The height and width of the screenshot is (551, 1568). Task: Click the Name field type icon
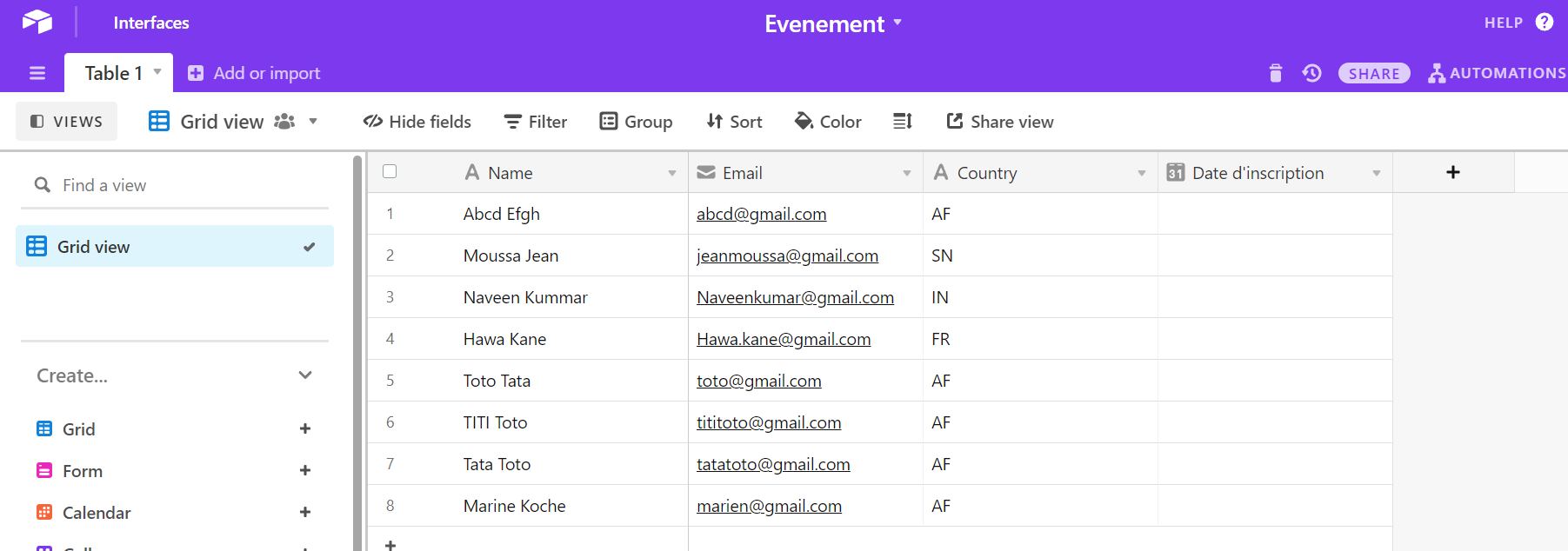472,172
